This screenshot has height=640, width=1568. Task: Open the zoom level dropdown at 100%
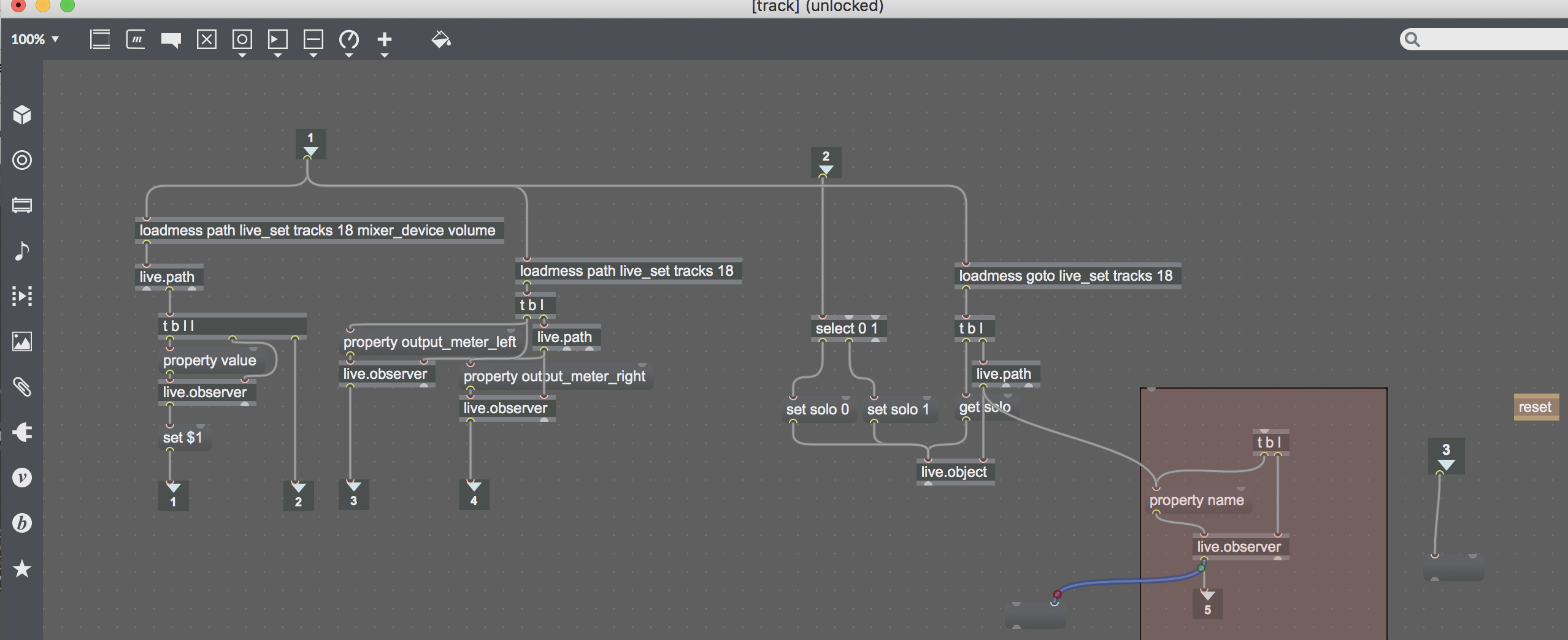point(34,39)
